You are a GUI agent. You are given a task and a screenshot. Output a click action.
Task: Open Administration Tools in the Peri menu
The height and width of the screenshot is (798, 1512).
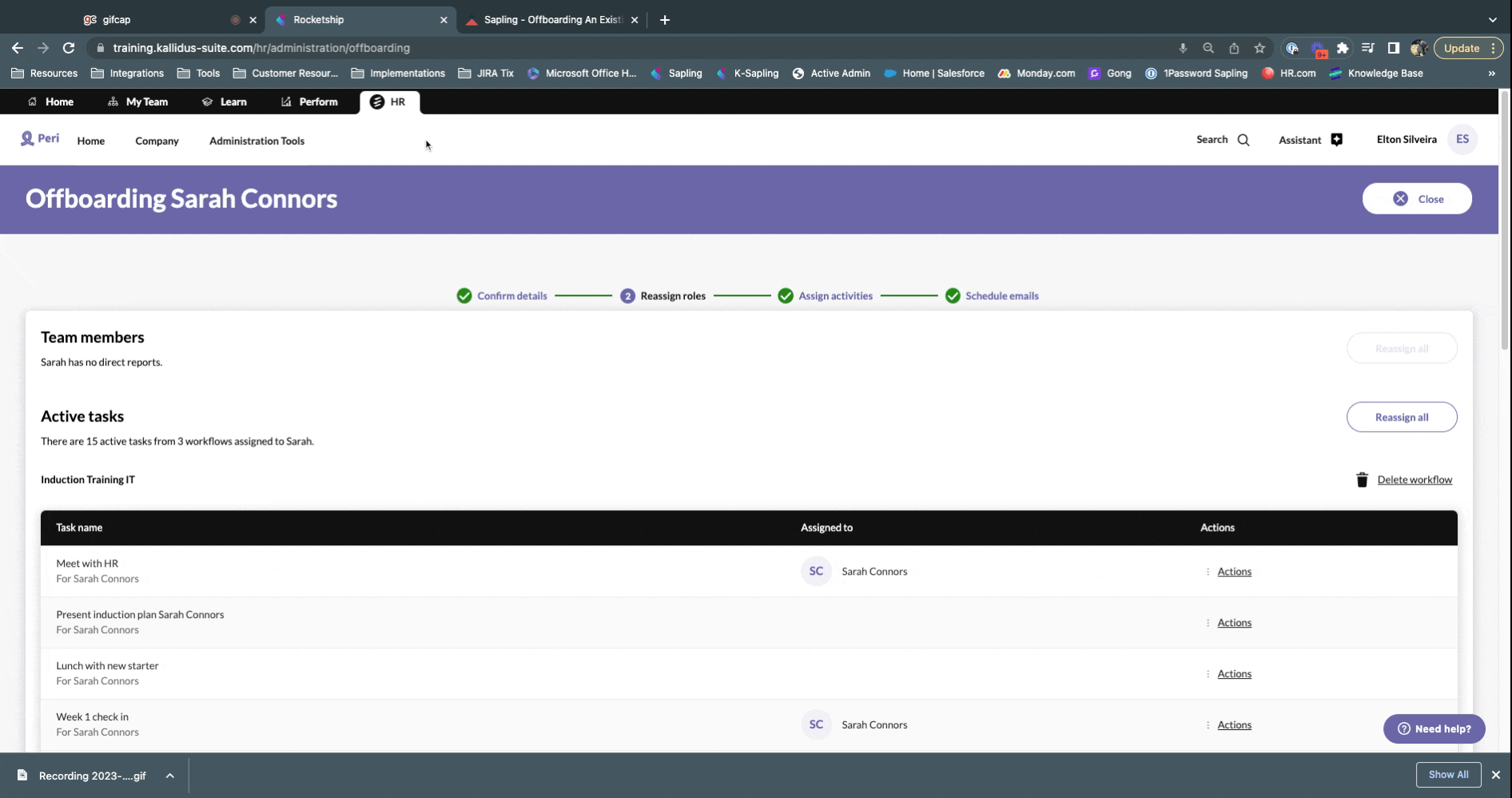click(x=257, y=141)
